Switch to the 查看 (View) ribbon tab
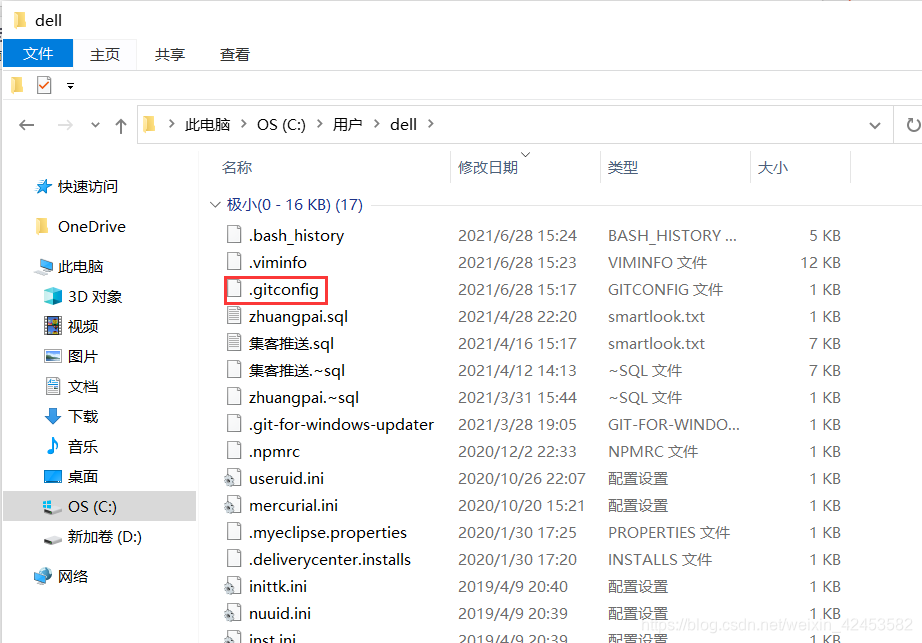 [234, 54]
